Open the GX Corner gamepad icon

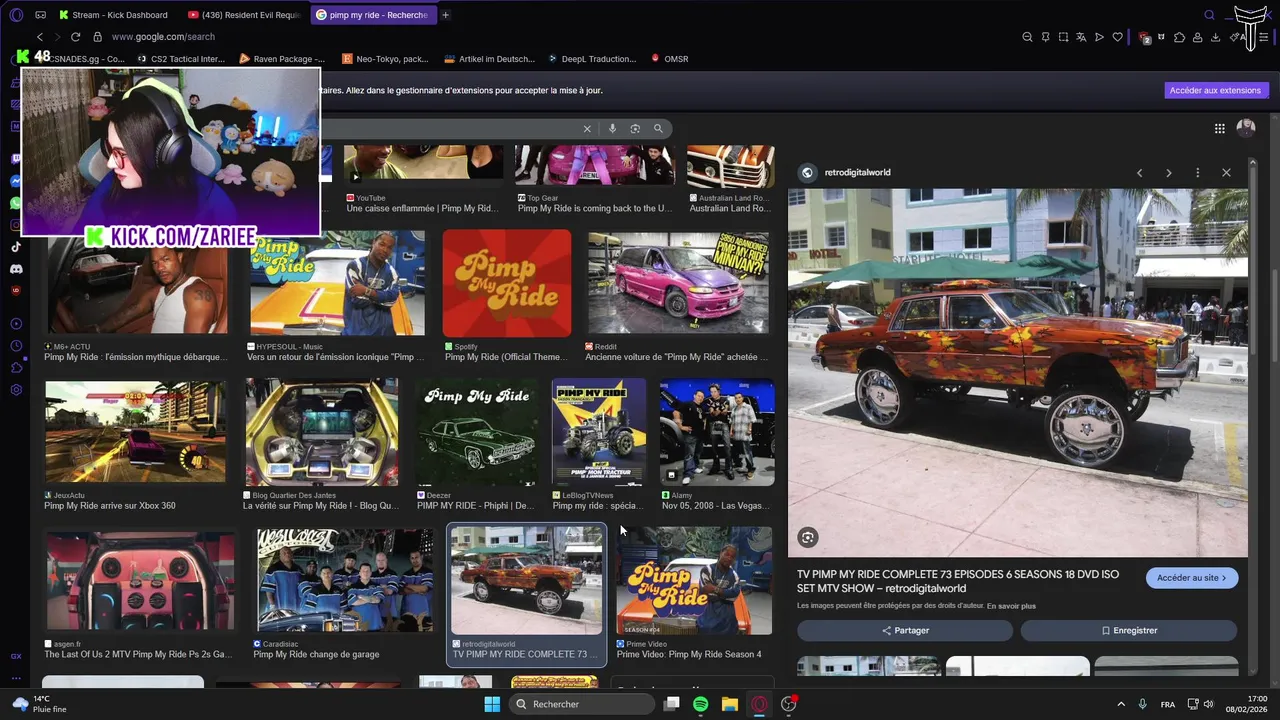point(40,15)
